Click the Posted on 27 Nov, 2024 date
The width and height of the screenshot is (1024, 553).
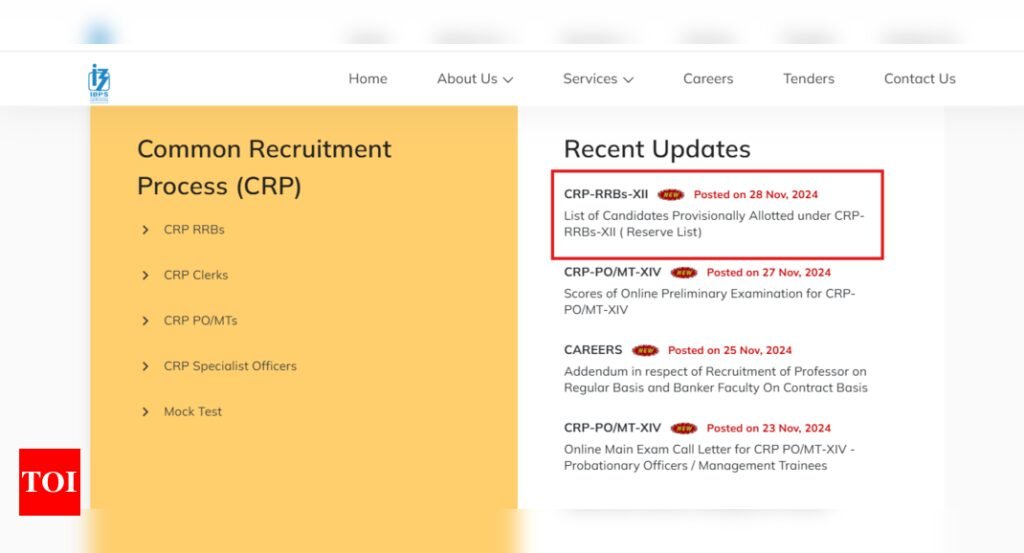[x=769, y=272]
